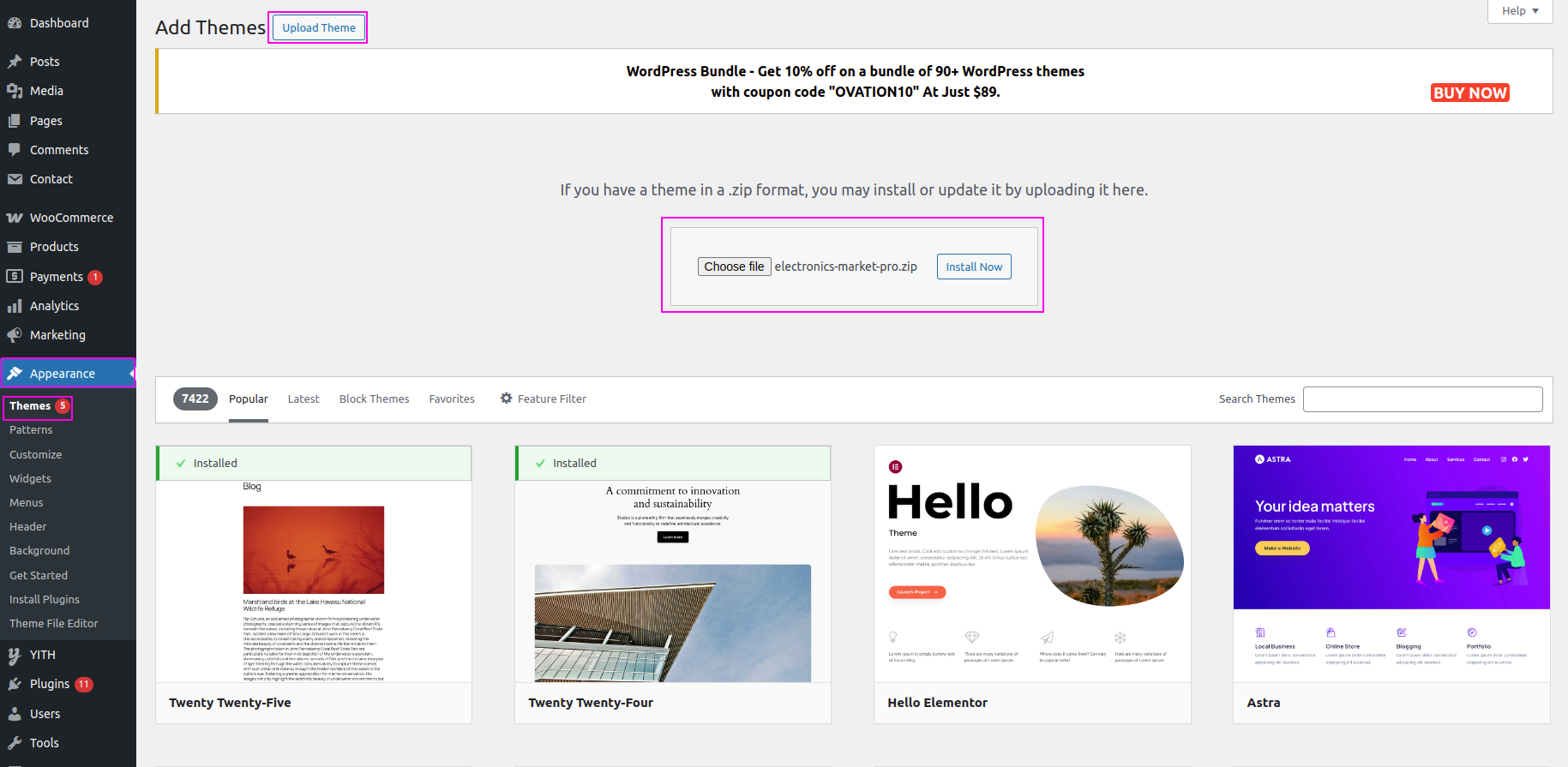Open Install Plugins submenu item
The width and height of the screenshot is (1568, 767).
[45, 600]
